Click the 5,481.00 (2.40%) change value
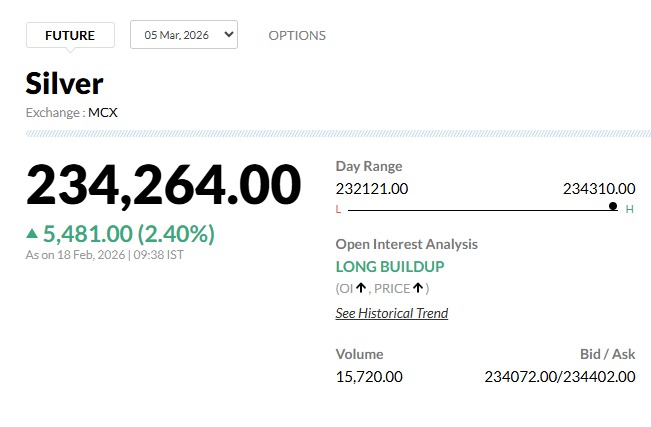This screenshot has height=427, width=651. (129, 234)
